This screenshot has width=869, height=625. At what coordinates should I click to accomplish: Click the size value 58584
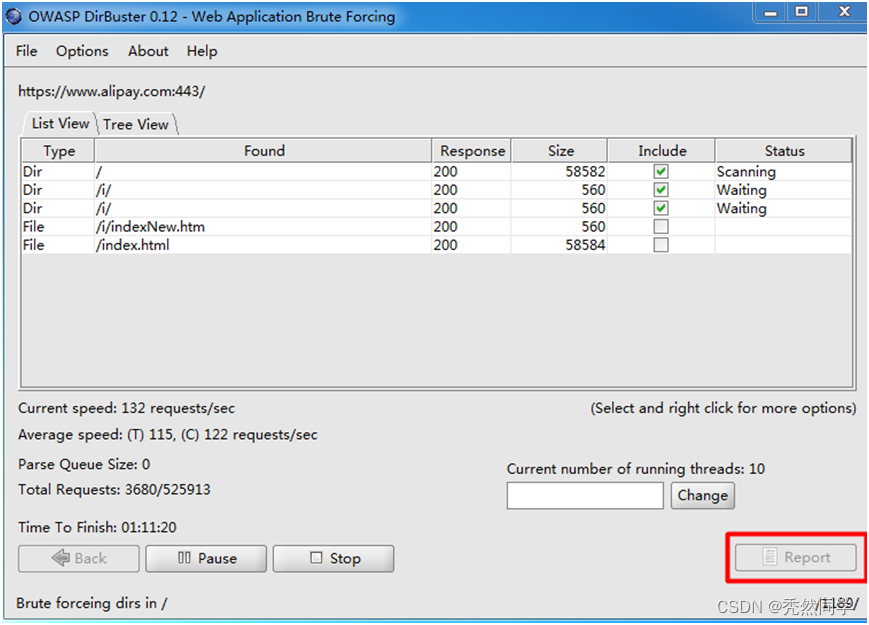585,245
